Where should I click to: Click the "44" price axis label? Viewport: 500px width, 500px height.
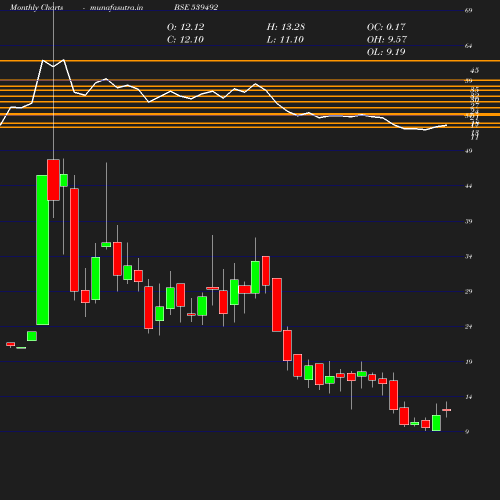[x=468, y=186]
